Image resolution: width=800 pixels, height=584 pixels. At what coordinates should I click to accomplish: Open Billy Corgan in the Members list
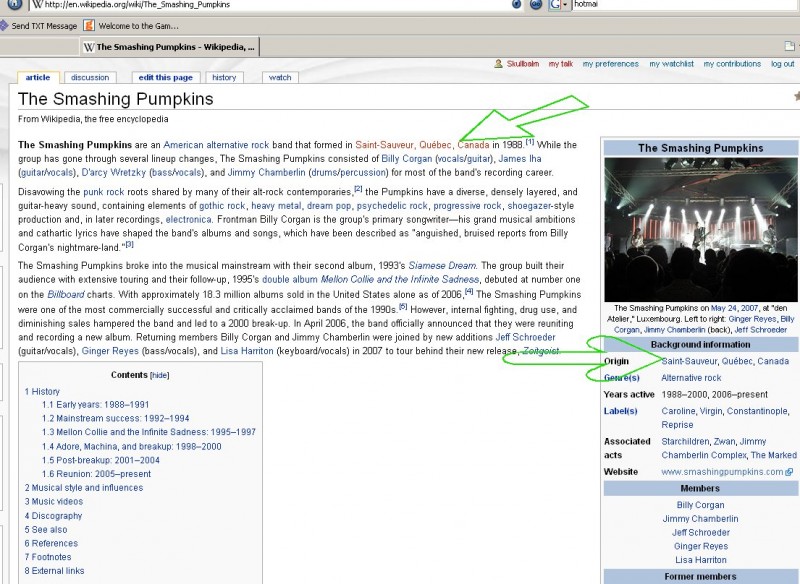point(701,505)
